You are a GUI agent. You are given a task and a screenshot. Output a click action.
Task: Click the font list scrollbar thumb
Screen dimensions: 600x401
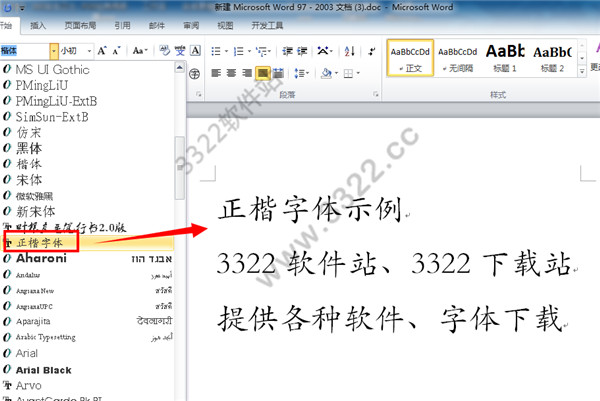(x=180, y=167)
